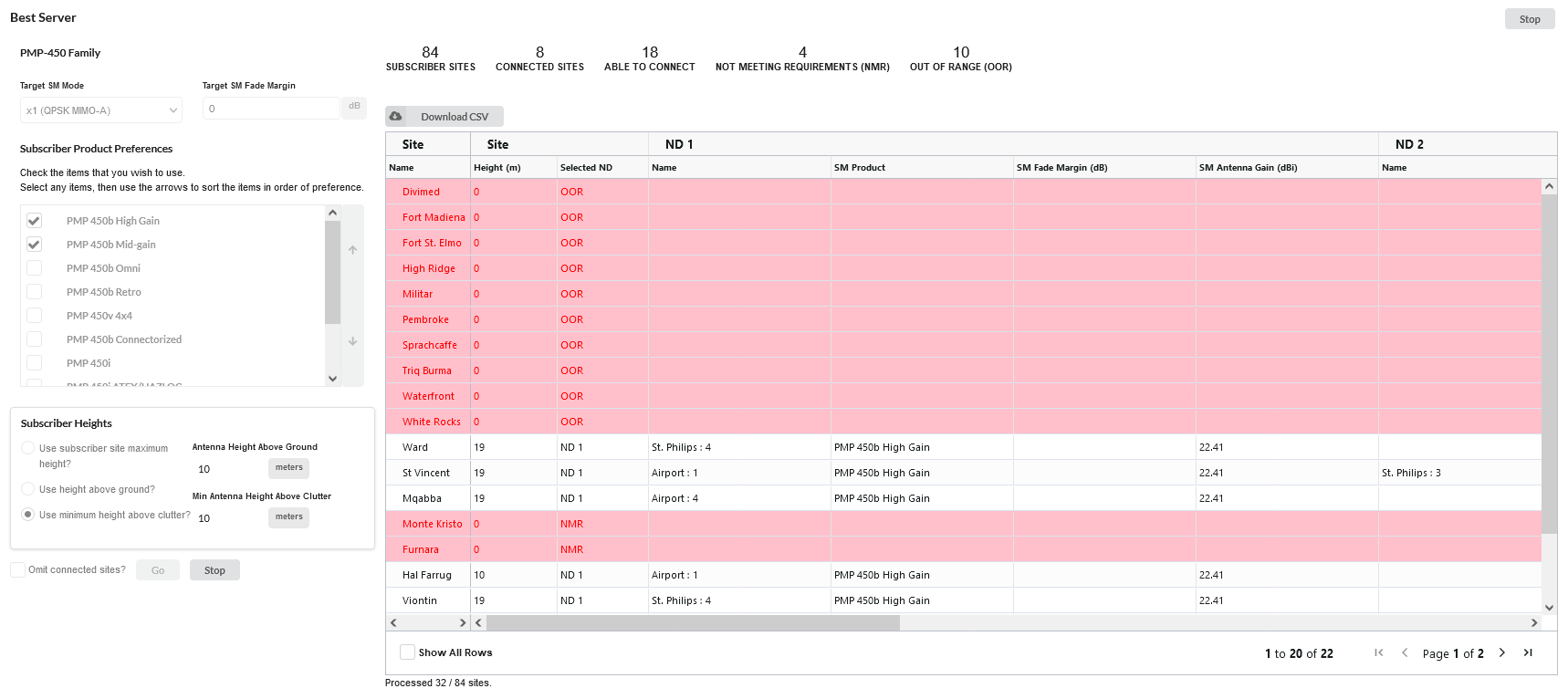Click the Download CSV button
Screen dimensions: 1568x699
[x=444, y=117]
